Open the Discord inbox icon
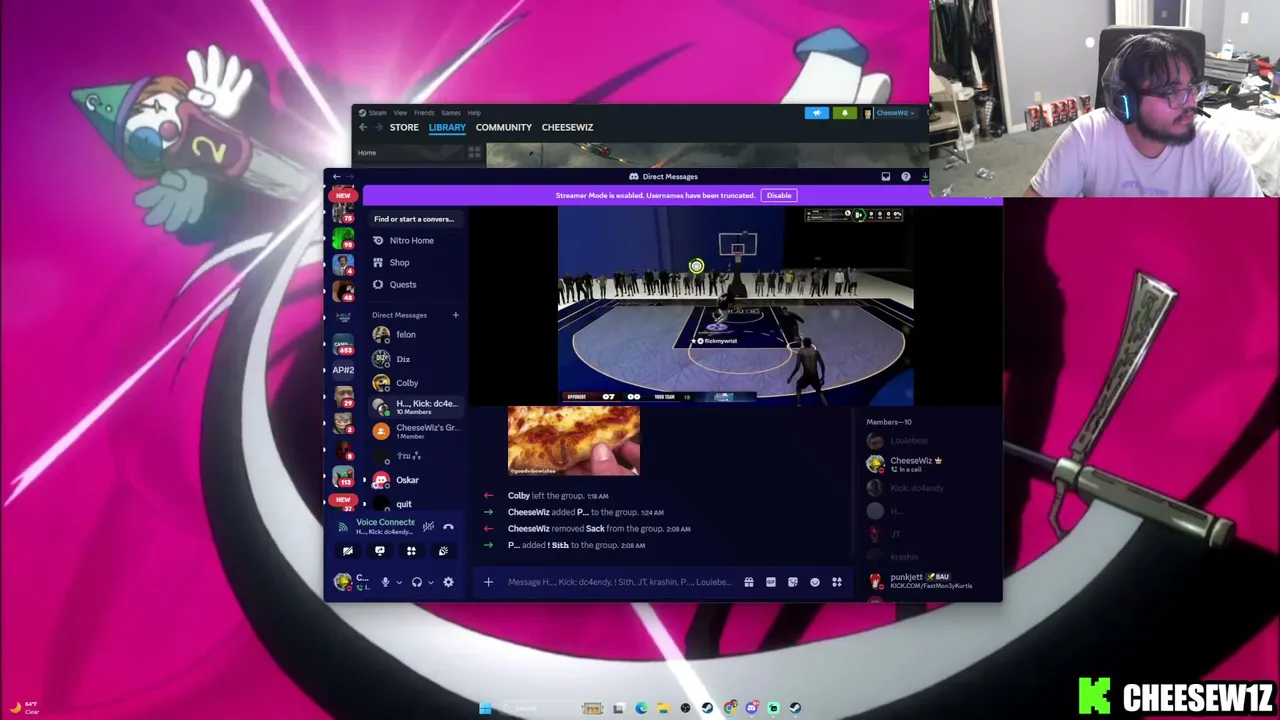This screenshot has height=720, width=1280. [885, 177]
